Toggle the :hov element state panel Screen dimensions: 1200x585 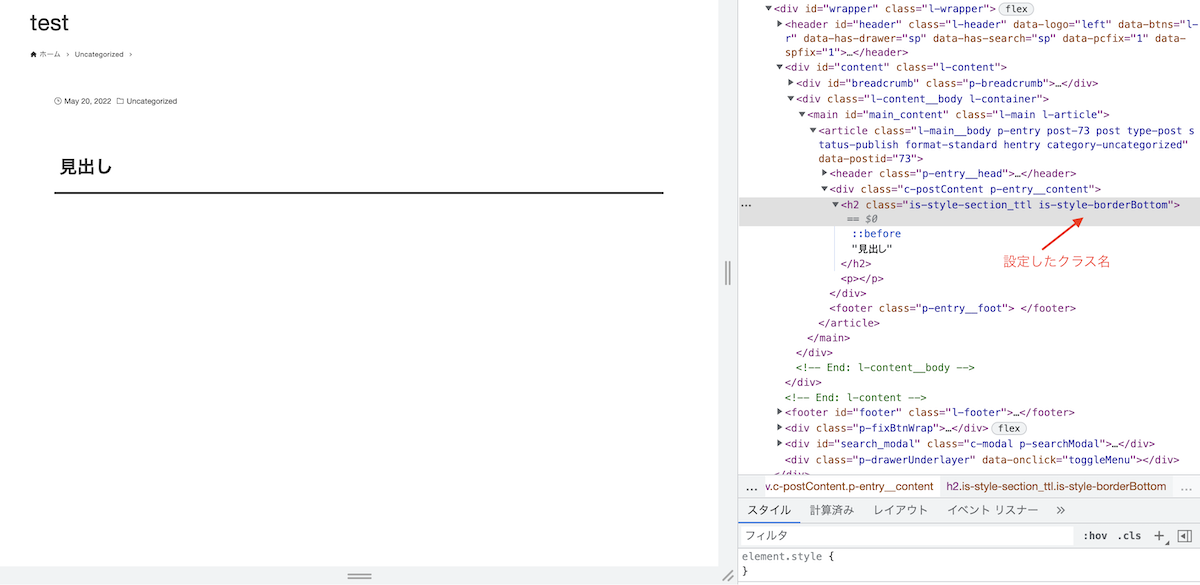pyautogui.click(x=1095, y=536)
